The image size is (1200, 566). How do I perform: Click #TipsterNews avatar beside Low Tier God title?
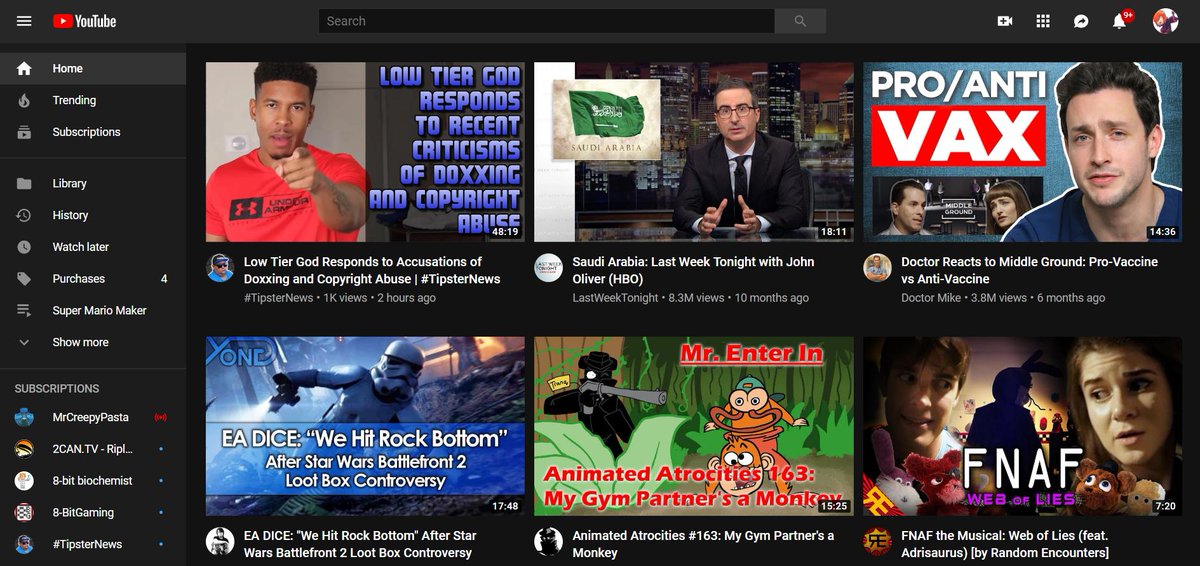point(220,267)
